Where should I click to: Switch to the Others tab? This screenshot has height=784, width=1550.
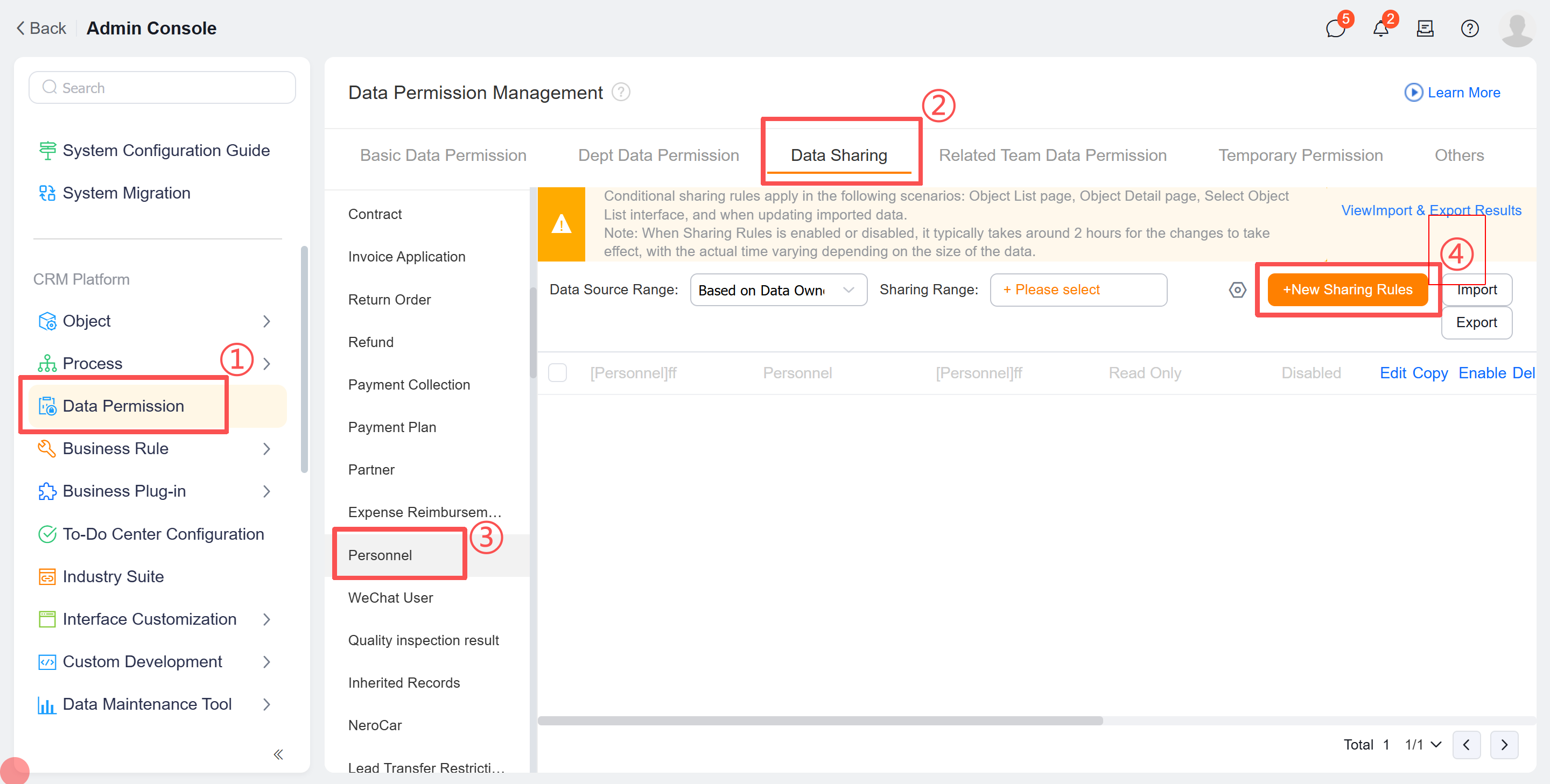pos(1460,155)
